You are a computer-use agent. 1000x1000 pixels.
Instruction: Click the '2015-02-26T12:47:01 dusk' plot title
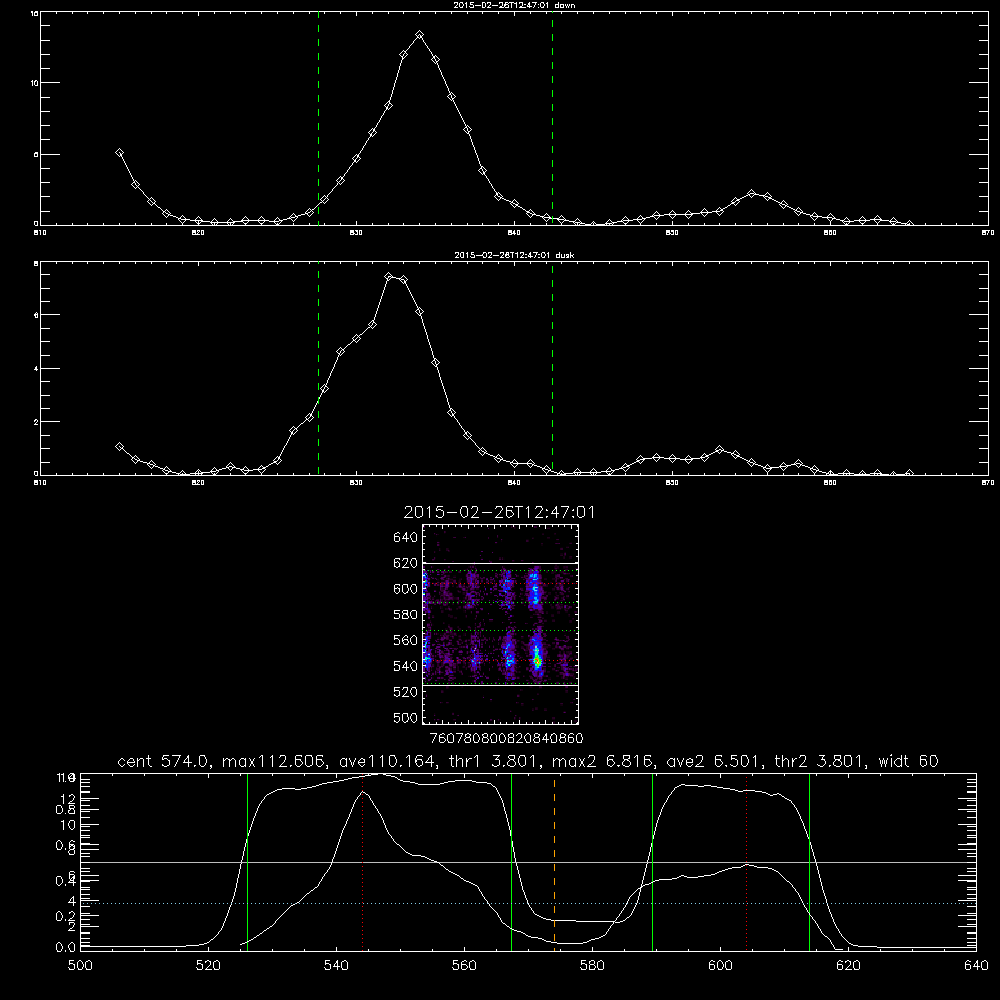[x=515, y=255]
